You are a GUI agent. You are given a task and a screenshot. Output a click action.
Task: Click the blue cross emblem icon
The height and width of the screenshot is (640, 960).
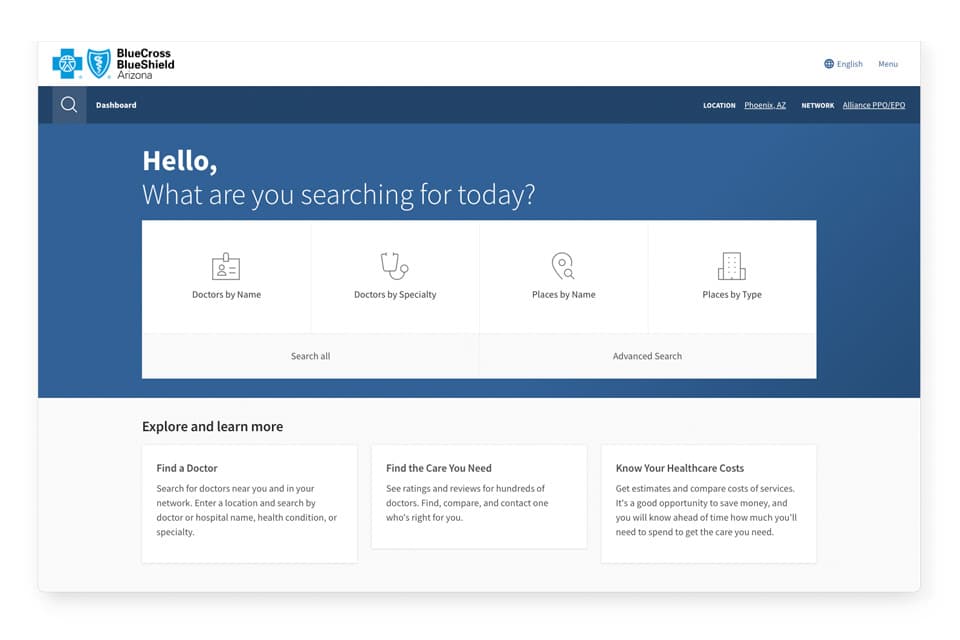point(68,64)
